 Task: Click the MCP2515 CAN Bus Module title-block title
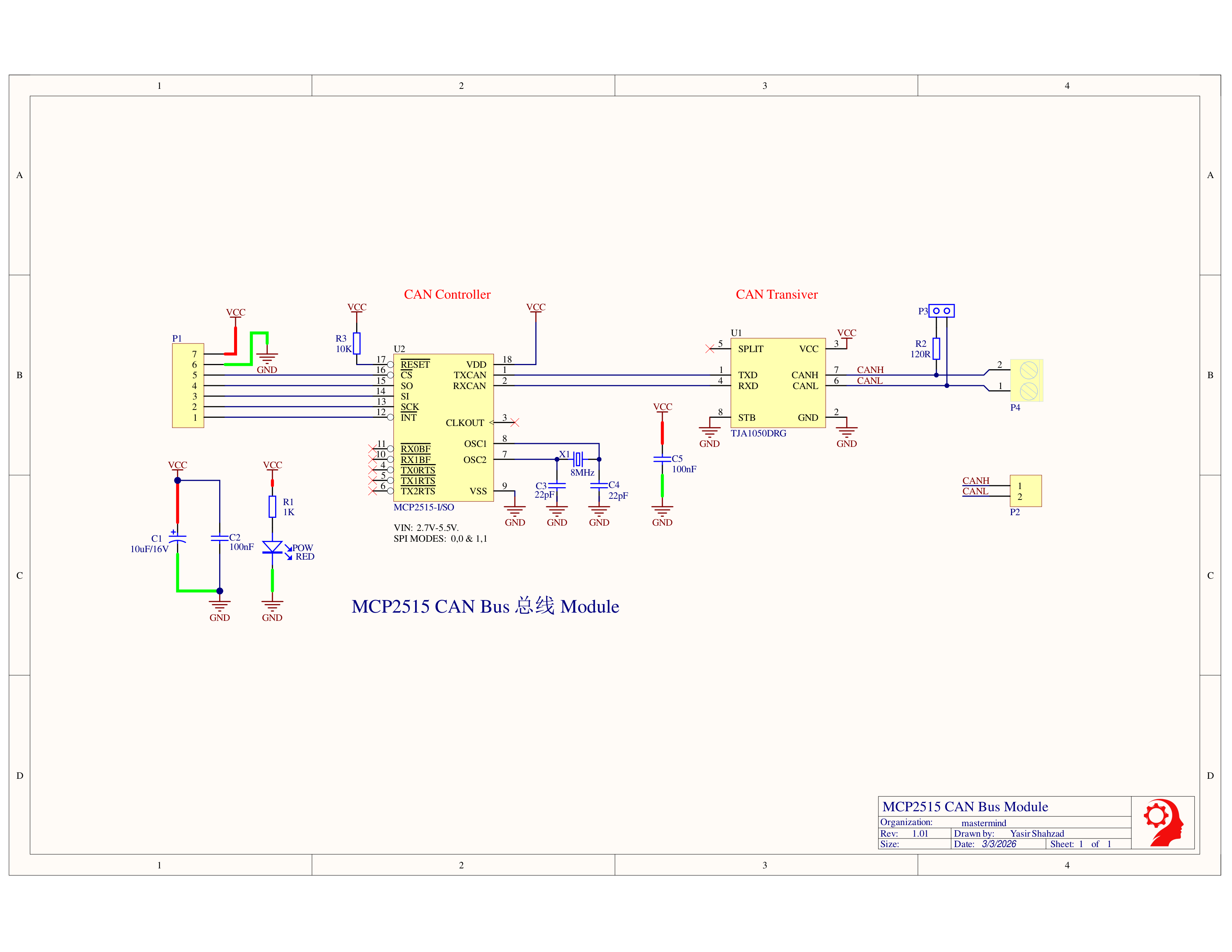point(965,806)
